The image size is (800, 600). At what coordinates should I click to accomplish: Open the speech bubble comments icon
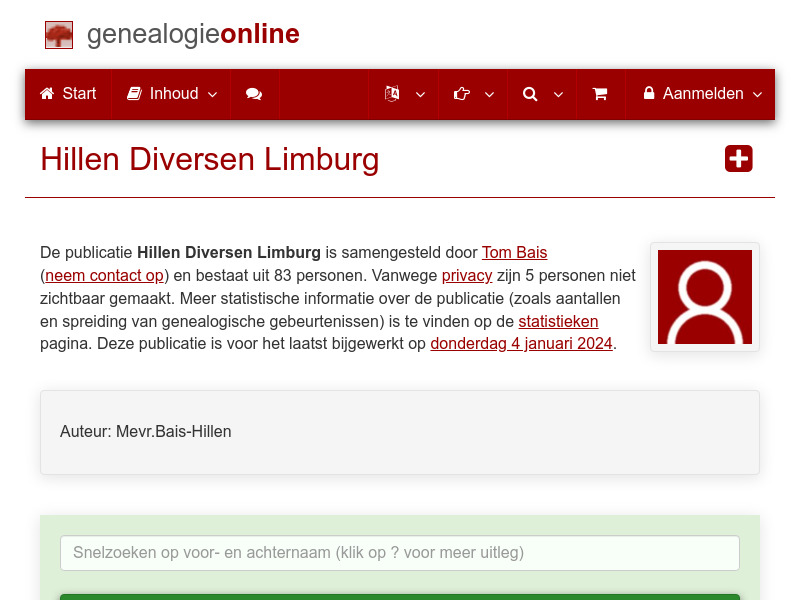pos(254,94)
